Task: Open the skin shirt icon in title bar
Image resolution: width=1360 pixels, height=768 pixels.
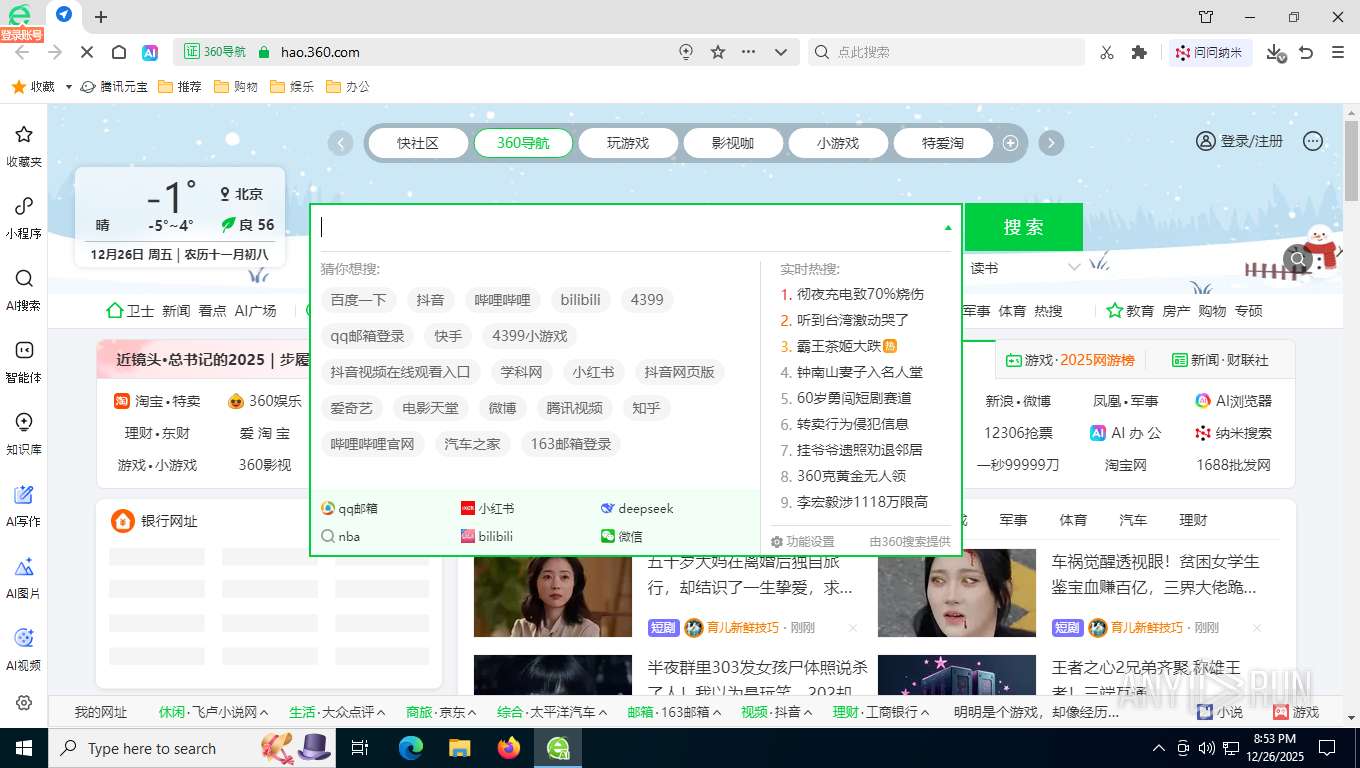Action: coord(1206,17)
